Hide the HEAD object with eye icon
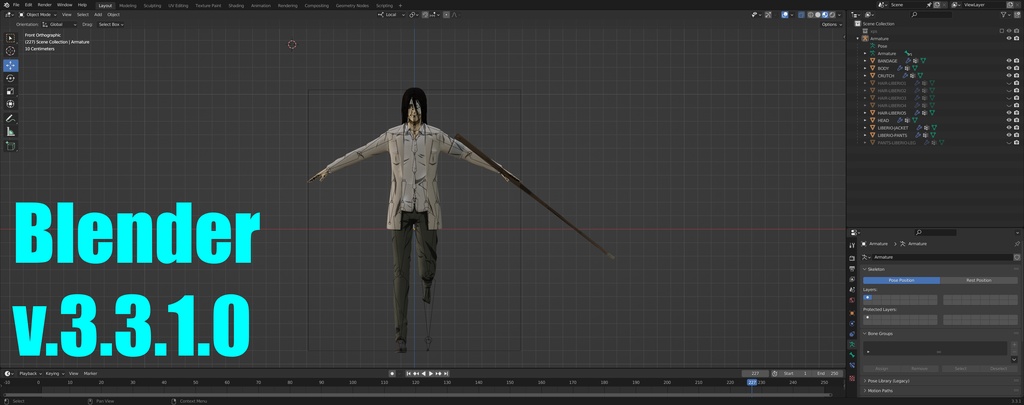1024x405 pixels. 1008,120
